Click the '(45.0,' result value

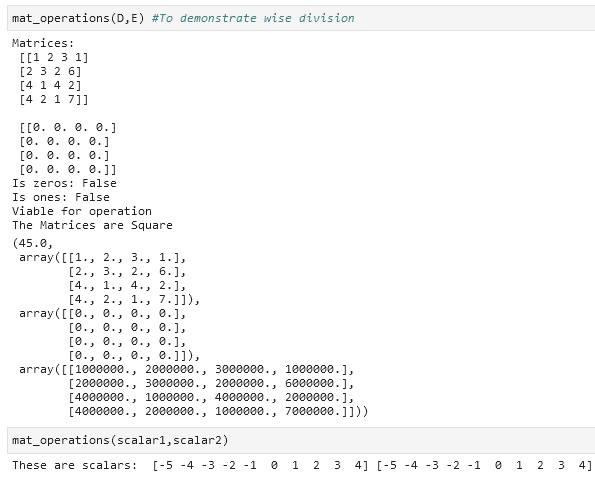33,243
